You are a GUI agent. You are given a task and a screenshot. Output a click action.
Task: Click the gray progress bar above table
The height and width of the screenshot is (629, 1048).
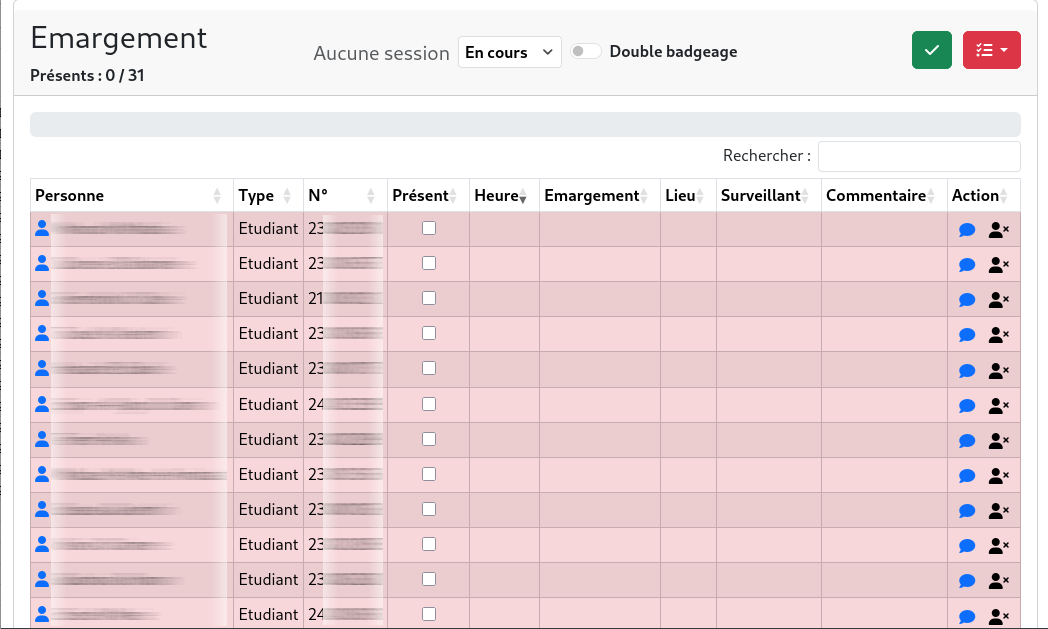(x=525, y=124)
